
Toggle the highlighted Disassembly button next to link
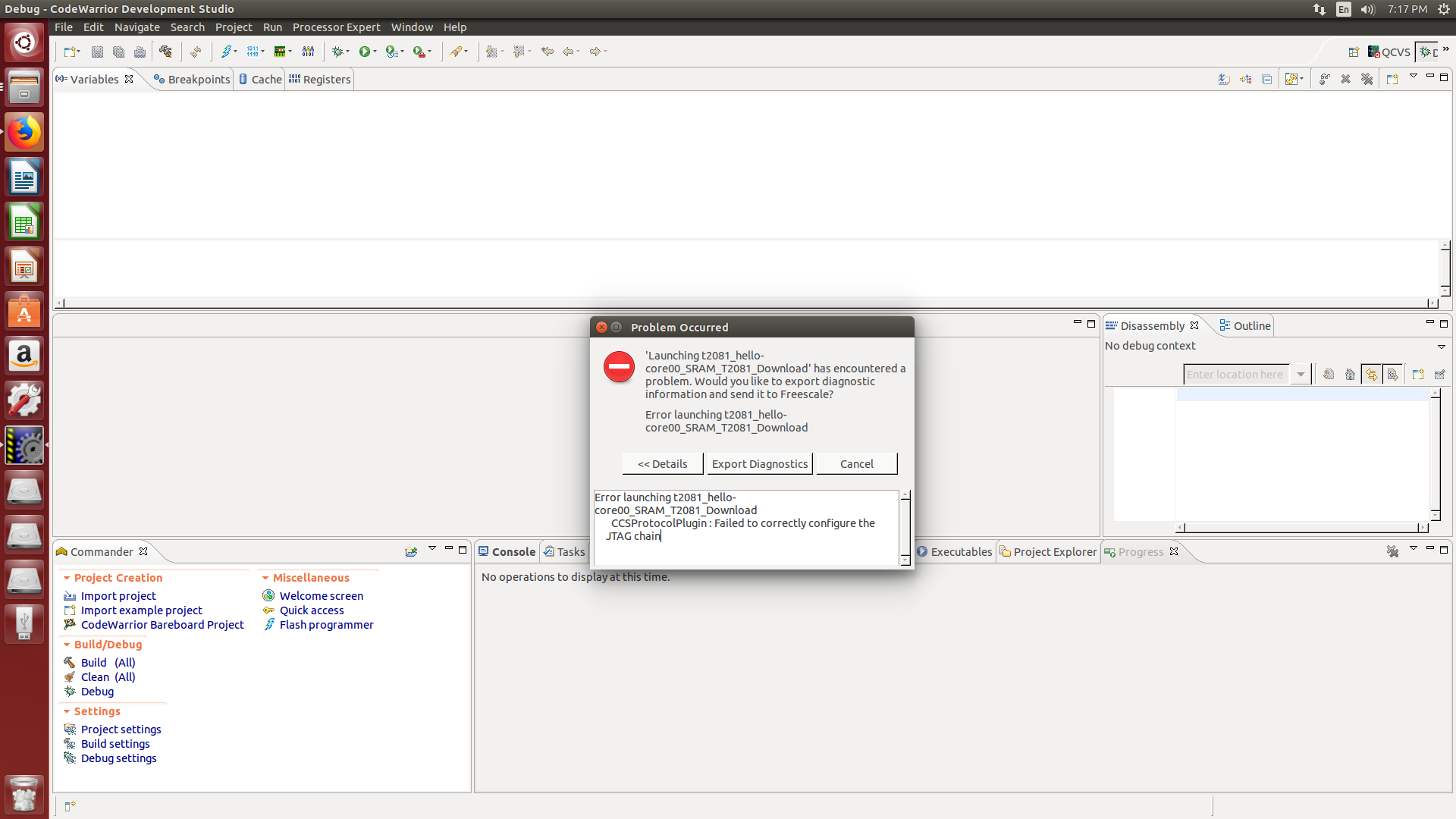[x=1392, y=374]
